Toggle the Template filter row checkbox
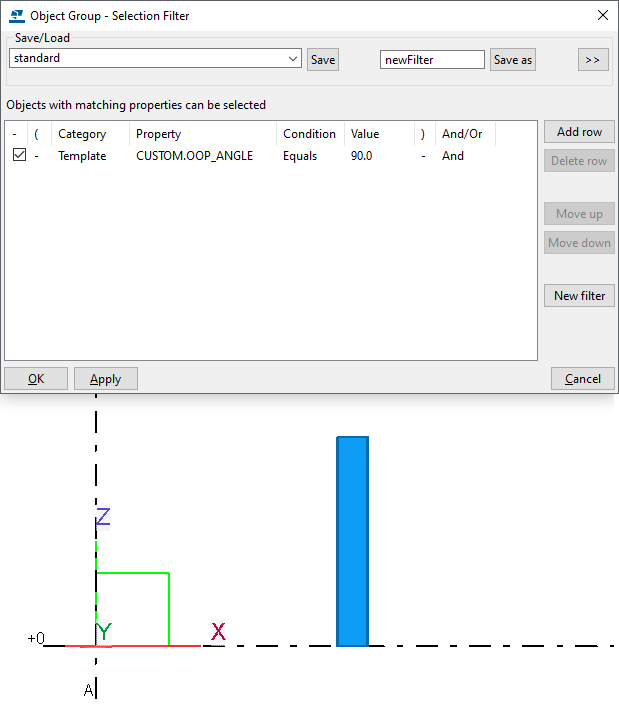 (19, 156)
